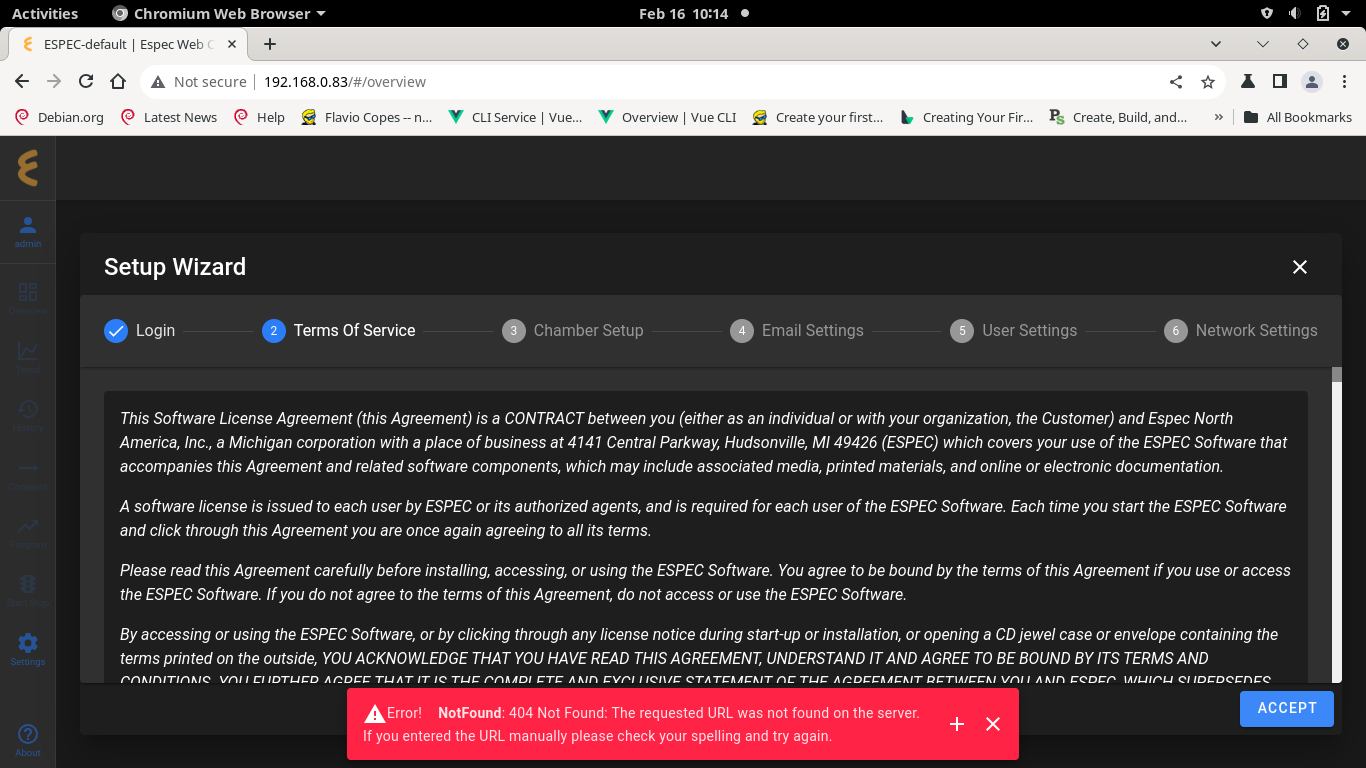
Task: Bookmark this page with star icon
Action: pos(1208,82)
